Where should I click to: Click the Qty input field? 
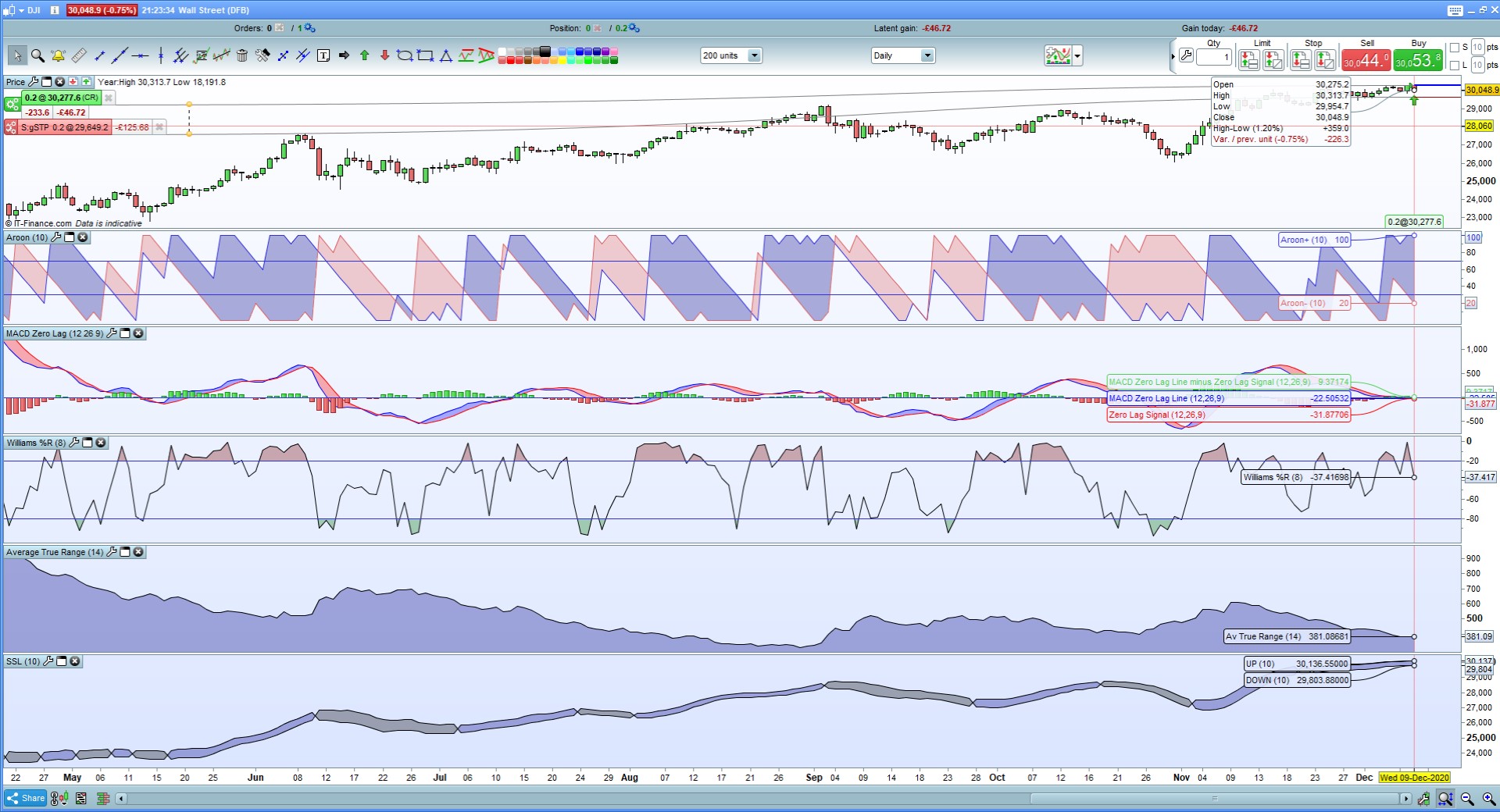click(x=1215, y=57)
